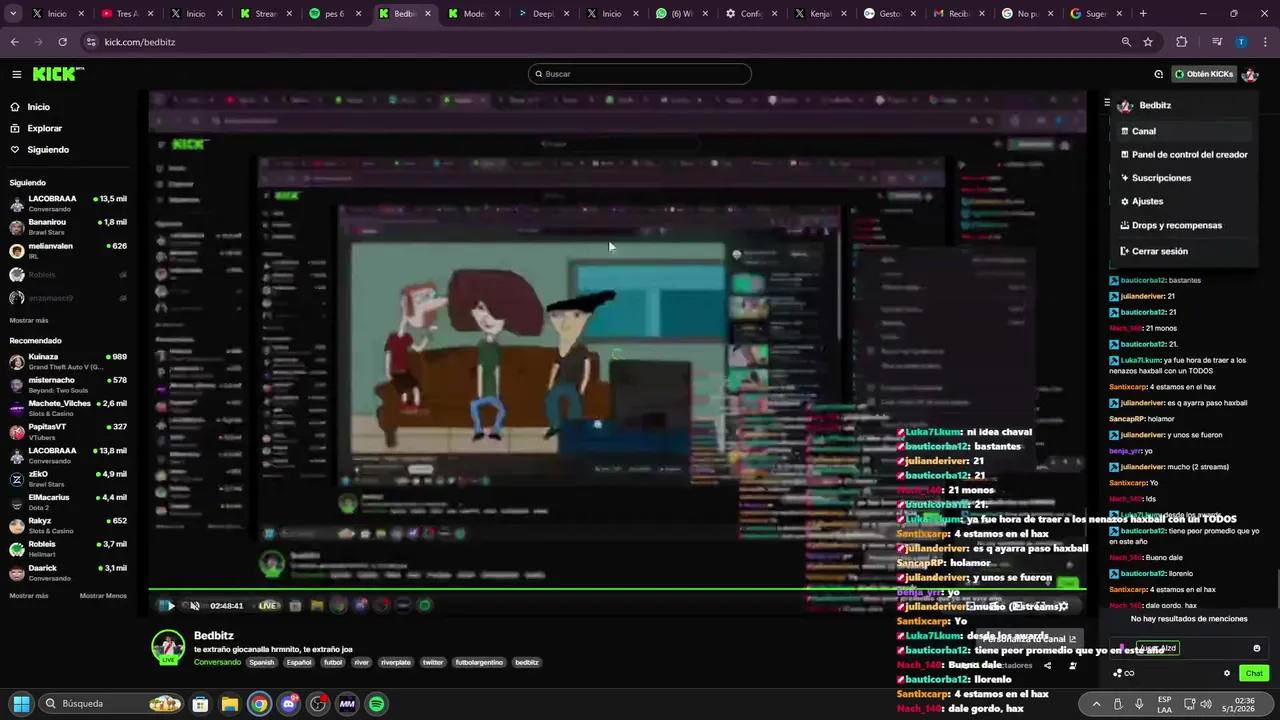Viewport: 1280px width, 720px height.
Task: Open the user avatar menu in Kick header
Action: pos(1250,74)
